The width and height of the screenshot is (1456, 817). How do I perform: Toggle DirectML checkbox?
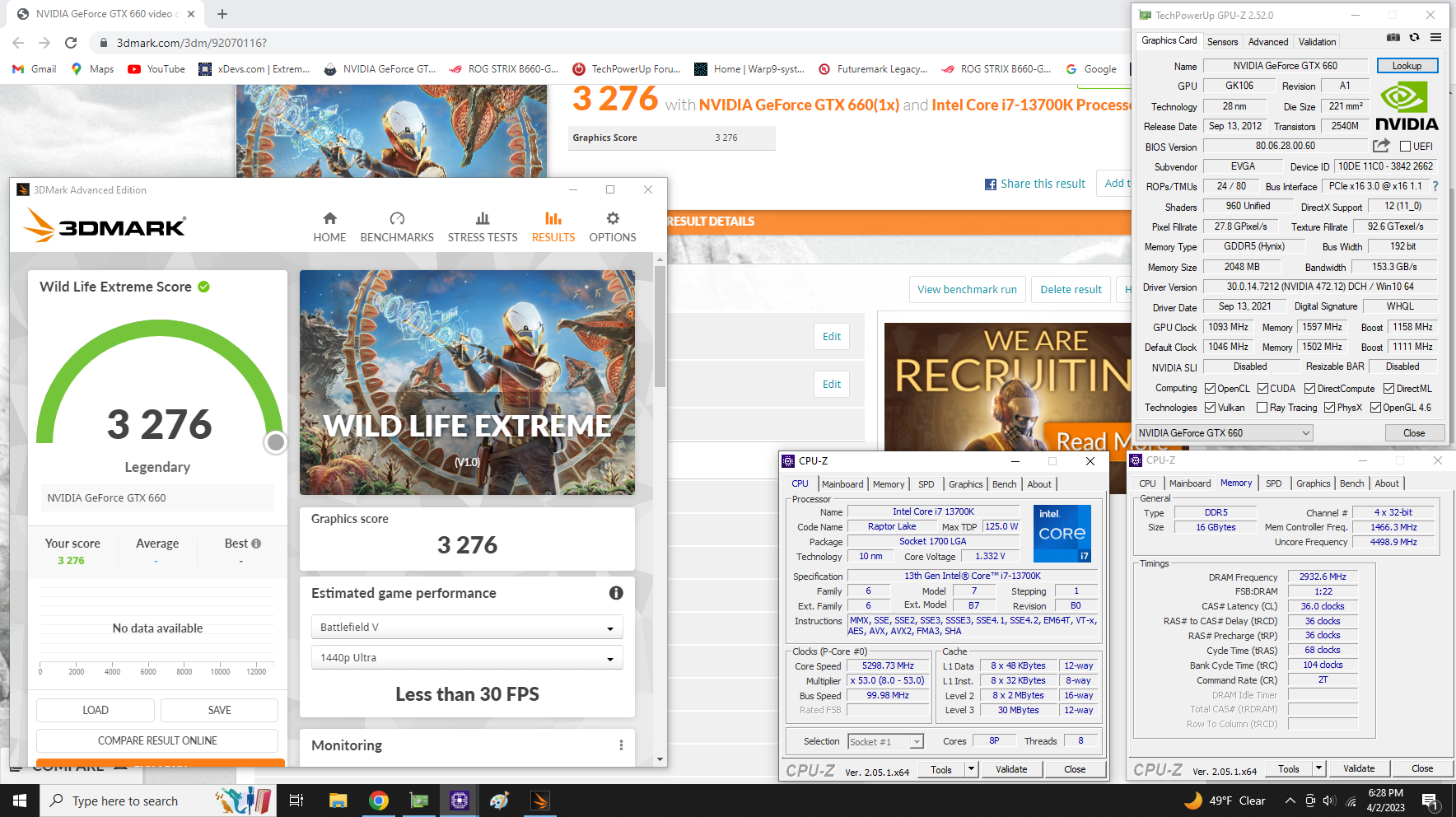pos(1388,389)
